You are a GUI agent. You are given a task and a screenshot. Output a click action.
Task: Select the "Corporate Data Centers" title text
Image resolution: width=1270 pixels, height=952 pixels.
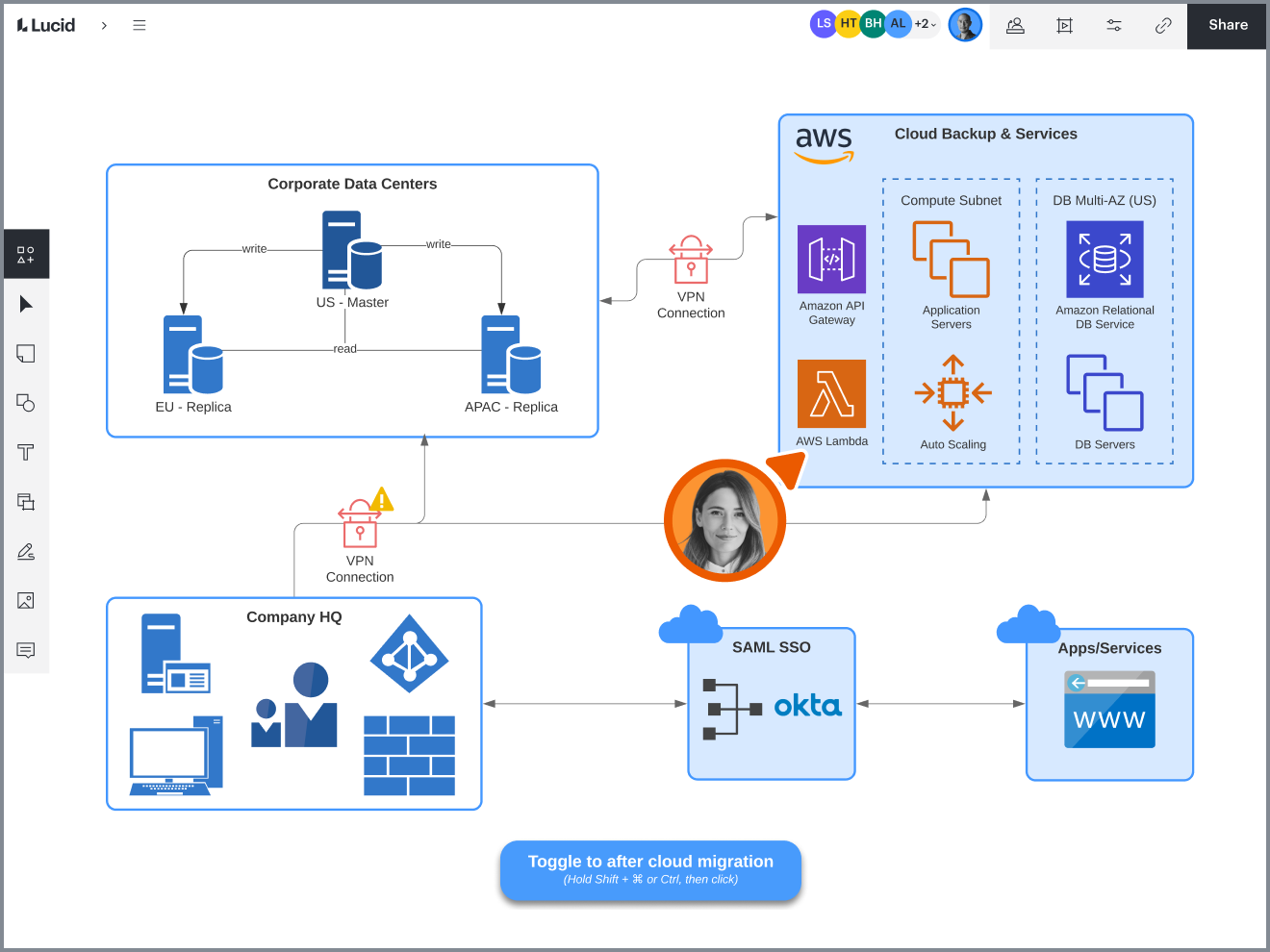352,184
